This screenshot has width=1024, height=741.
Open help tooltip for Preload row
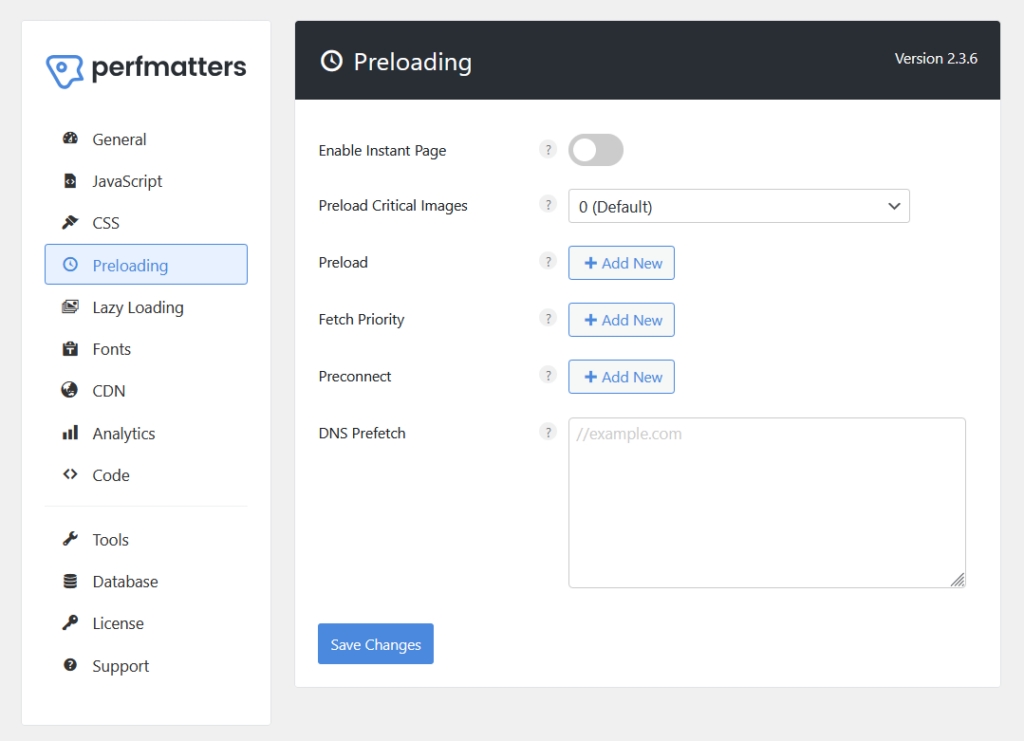[x=548, y=262]
